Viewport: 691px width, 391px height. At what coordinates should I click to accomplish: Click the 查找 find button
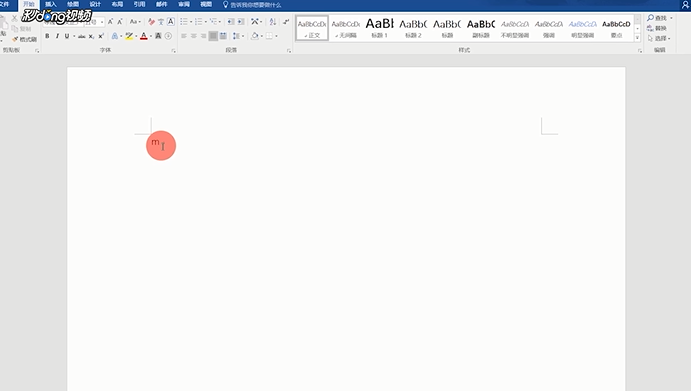pos(658,18)
